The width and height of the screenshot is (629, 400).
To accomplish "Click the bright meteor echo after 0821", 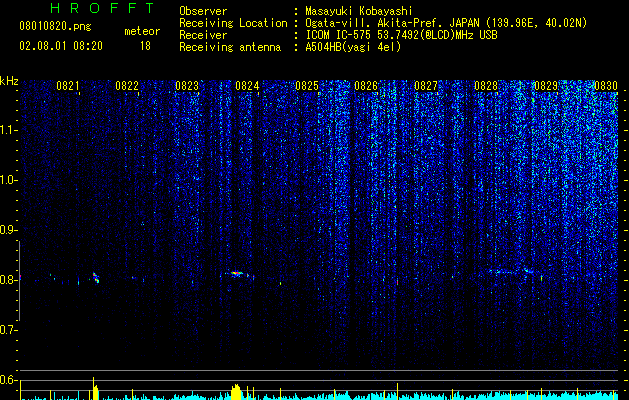I will click(x=95, y=278).
